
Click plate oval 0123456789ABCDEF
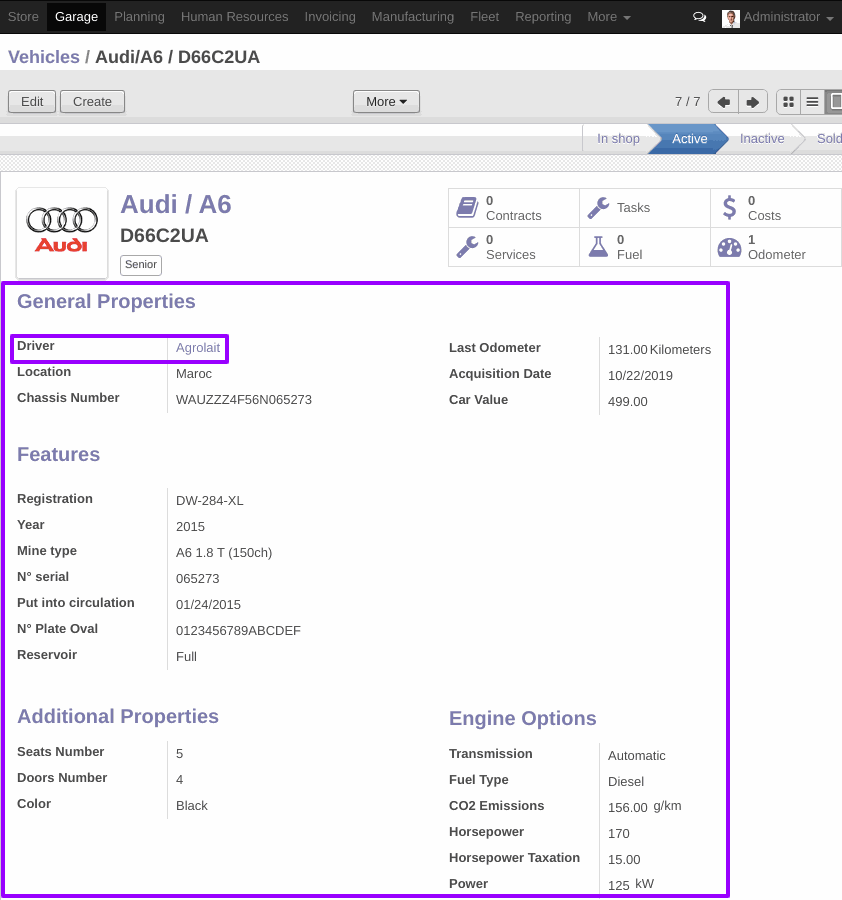coord(238,631)
